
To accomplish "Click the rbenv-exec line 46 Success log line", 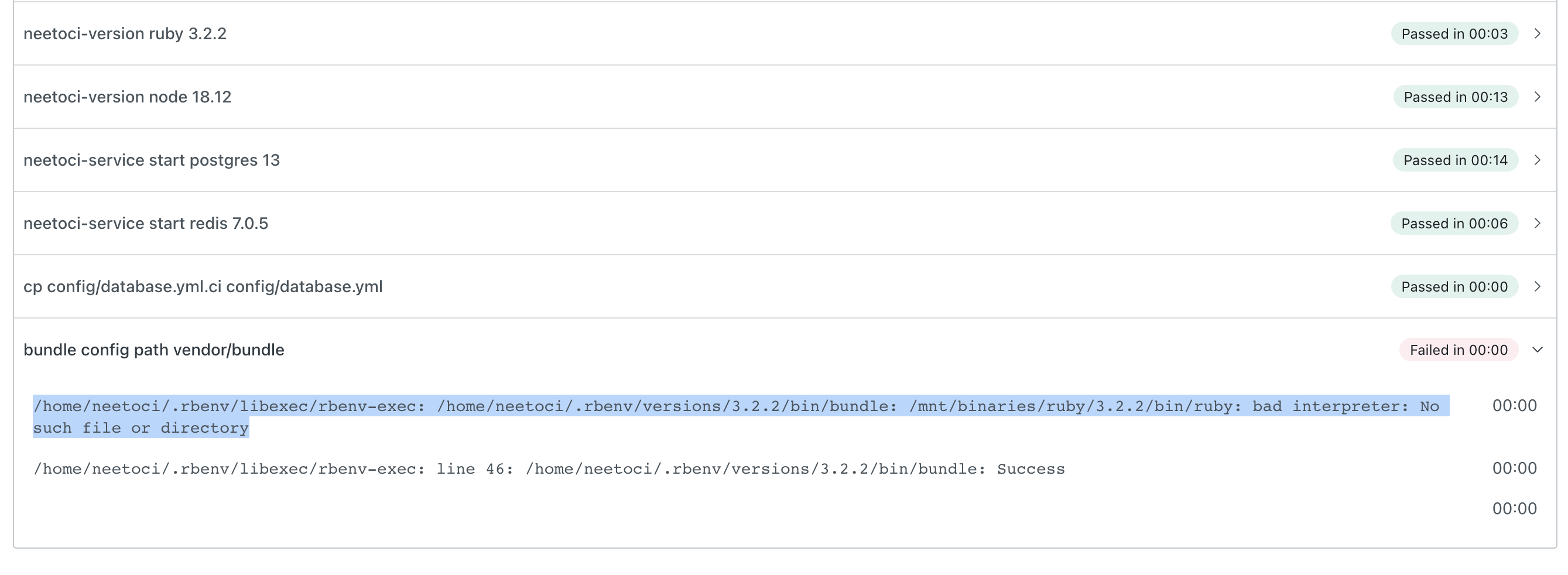I will (x=549, y=469).
